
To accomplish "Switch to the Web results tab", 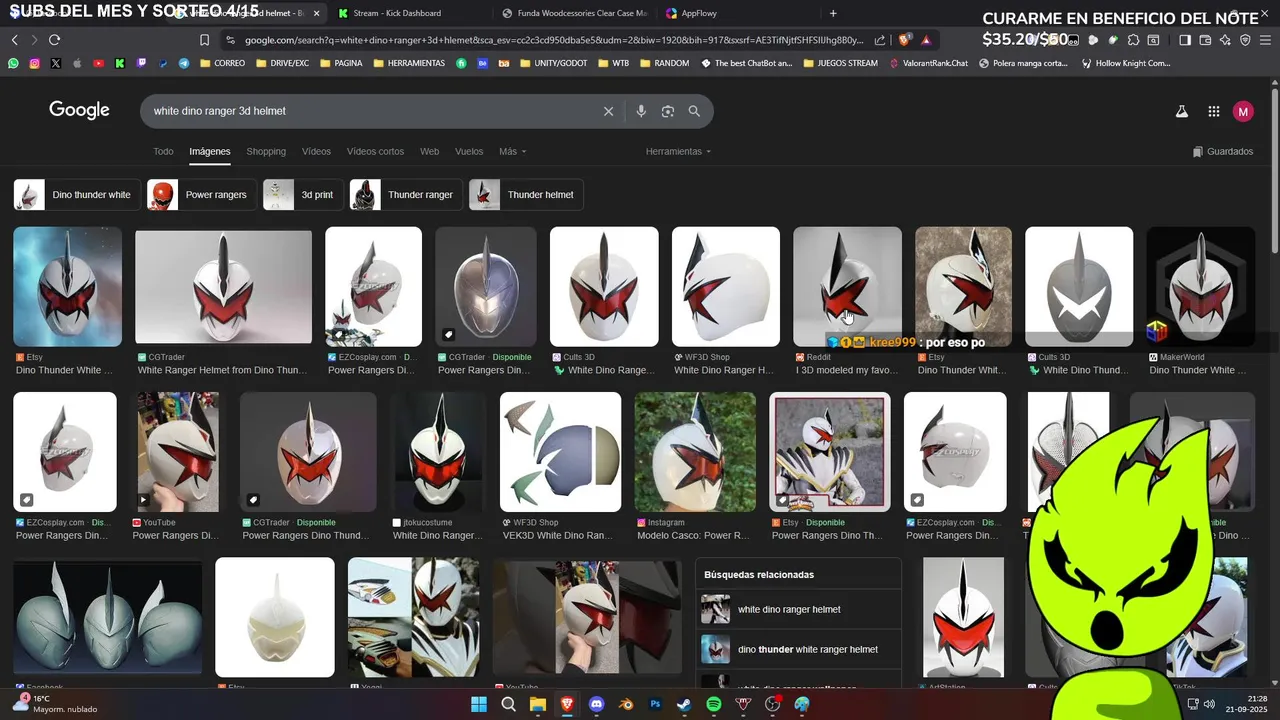I will (429, 152).
